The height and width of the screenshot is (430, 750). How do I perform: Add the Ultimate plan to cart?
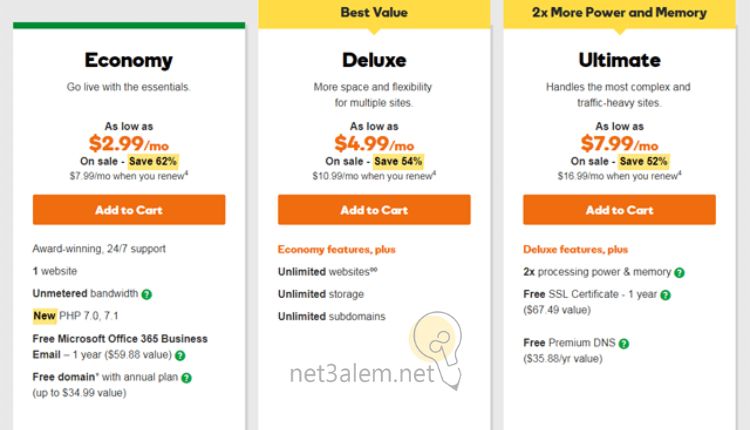coord(619,210)
